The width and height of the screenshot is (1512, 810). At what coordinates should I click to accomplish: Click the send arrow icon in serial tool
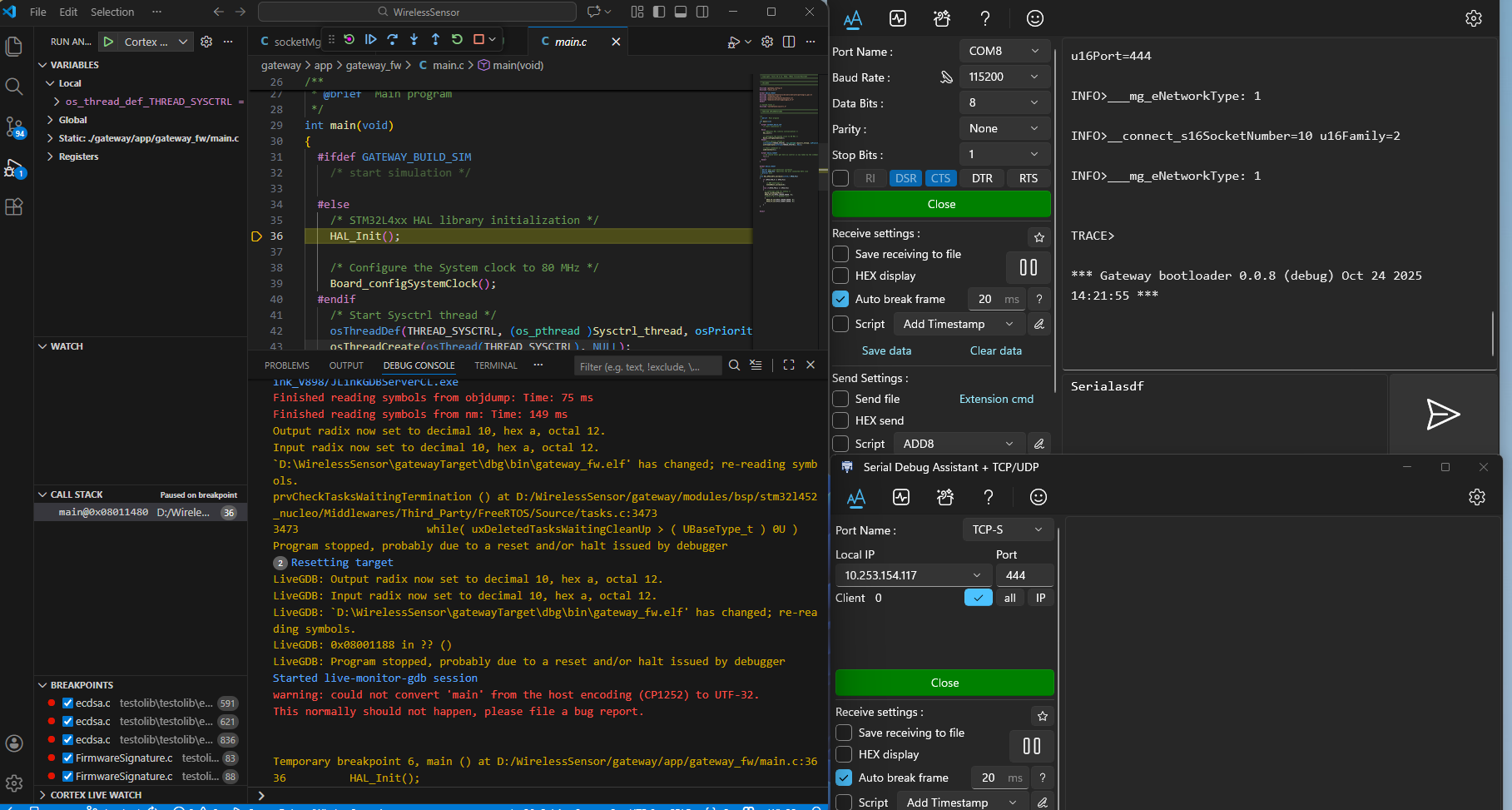tap(1442, 414)
